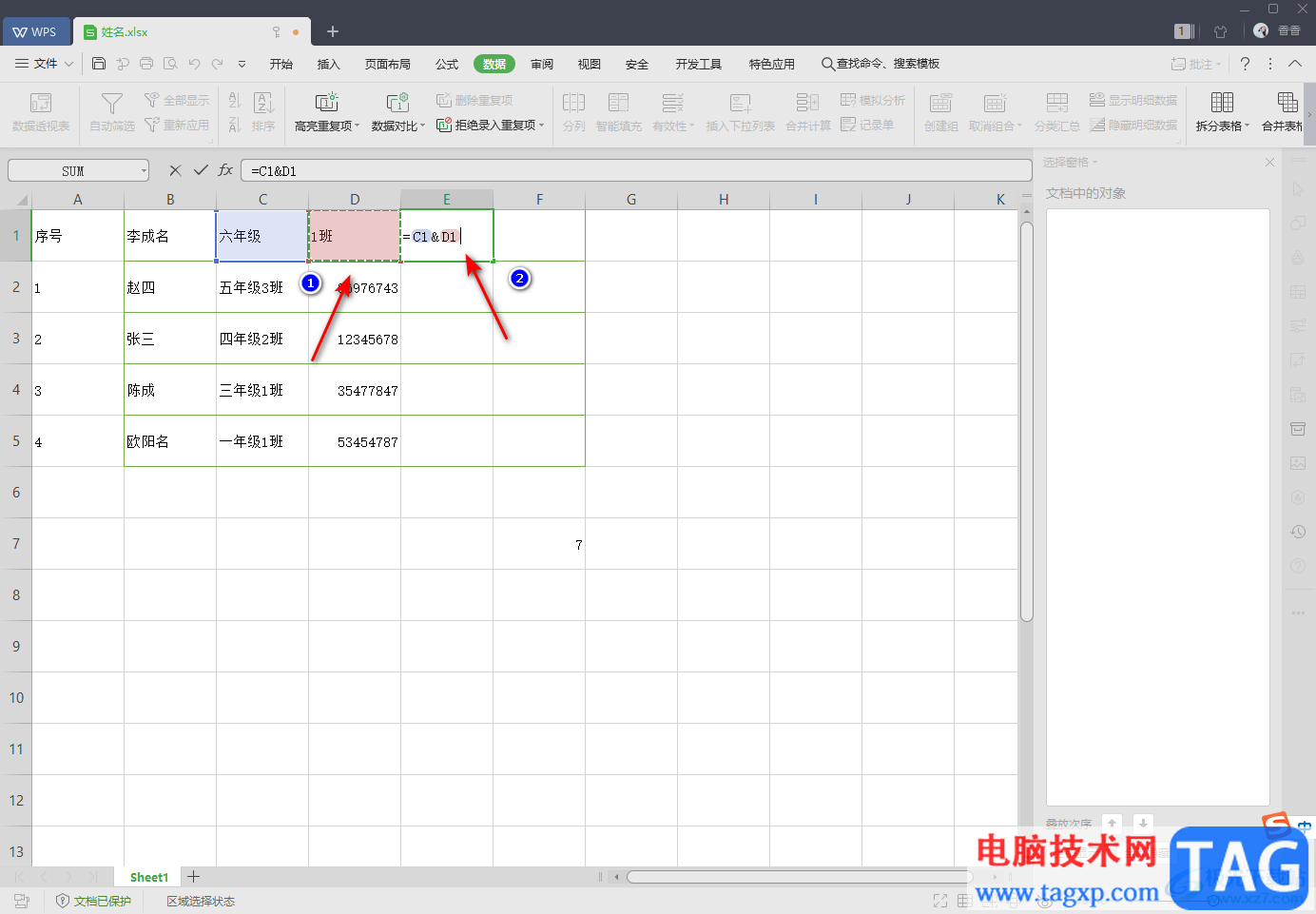
Task: Expand the 拒绝录入重复项 dropdown
Action: [x=542, y=125]
